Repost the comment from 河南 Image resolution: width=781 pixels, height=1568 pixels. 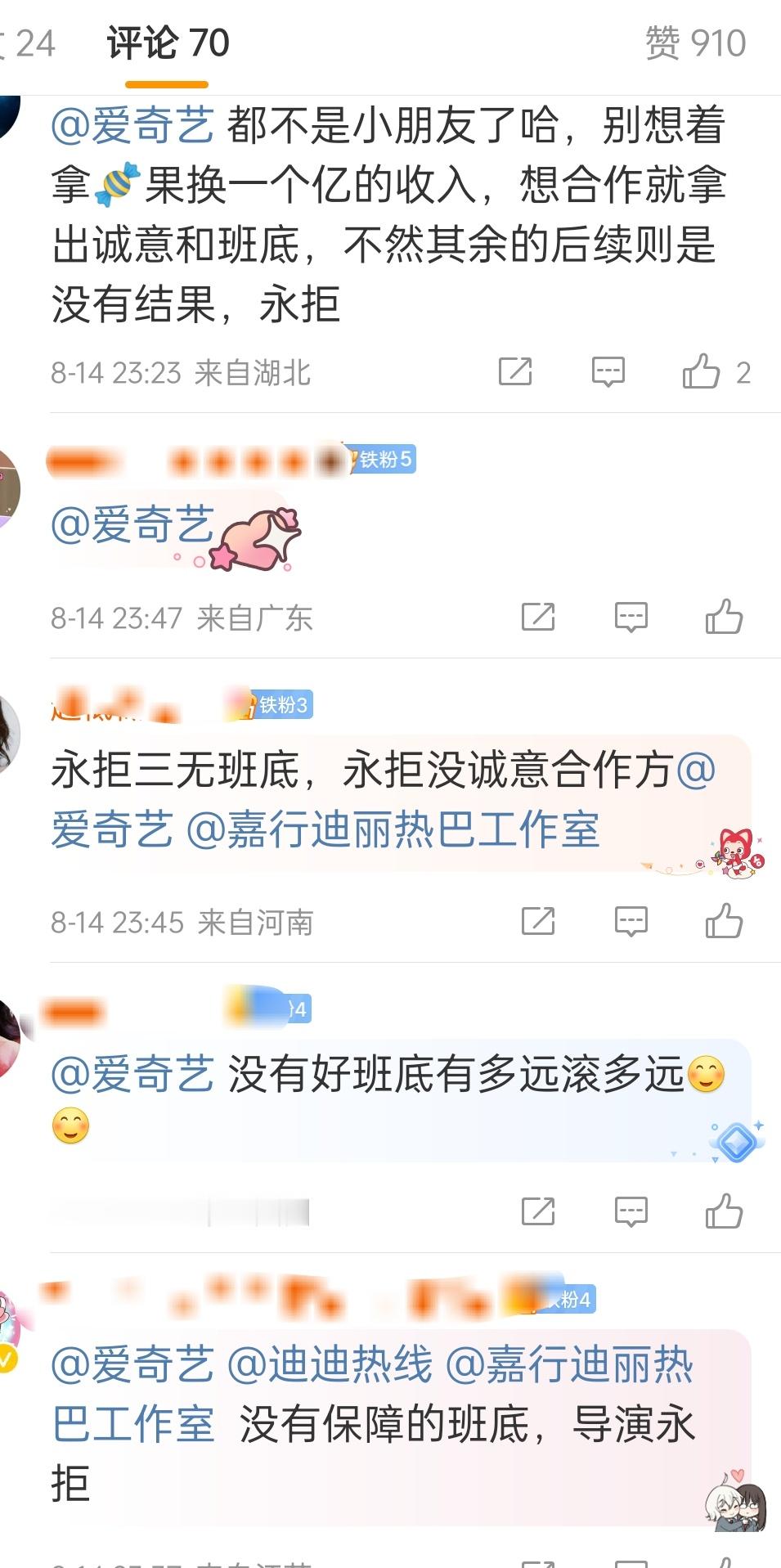[x=538, y=921]
